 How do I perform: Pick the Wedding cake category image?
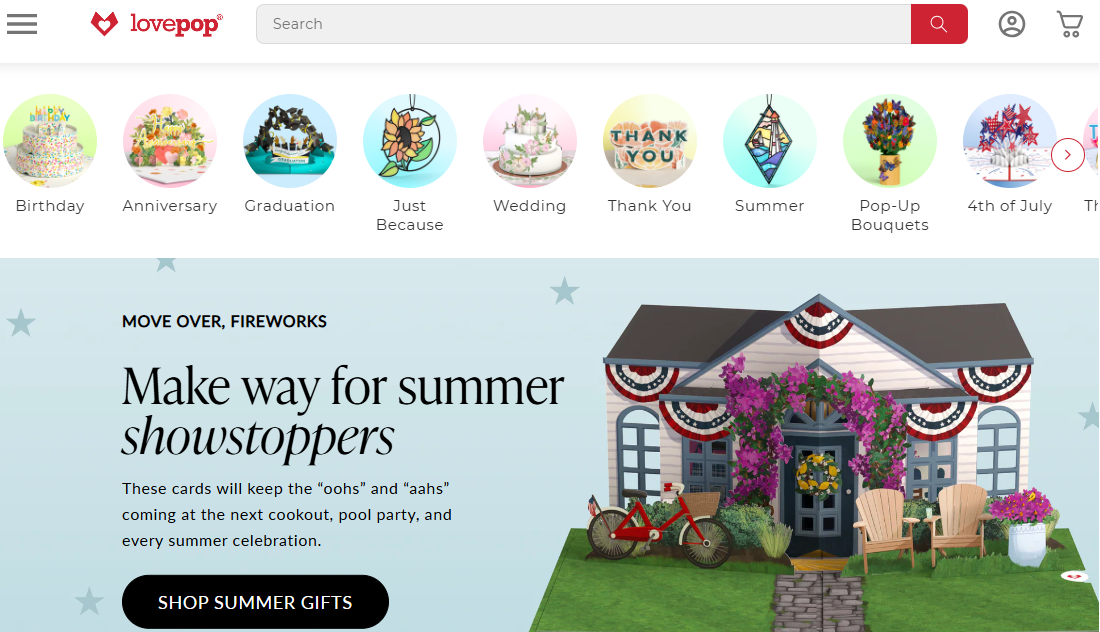530,141
